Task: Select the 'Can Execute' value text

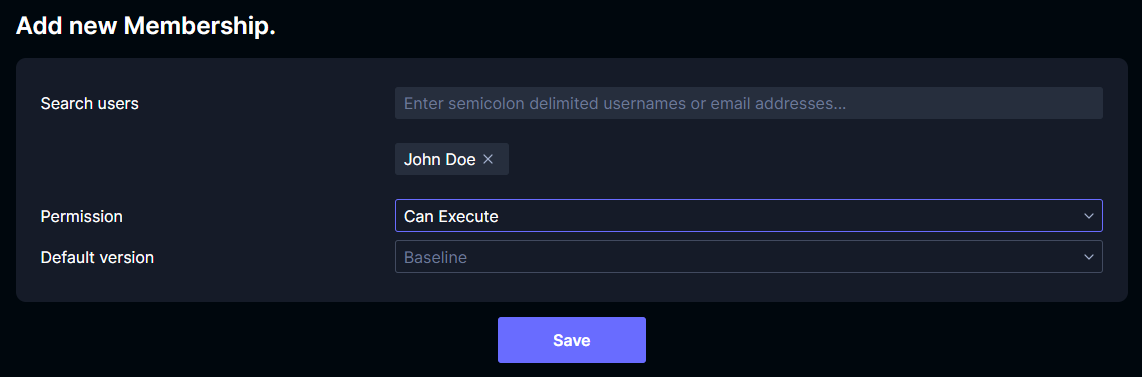Action: click(x=451, y=216)
